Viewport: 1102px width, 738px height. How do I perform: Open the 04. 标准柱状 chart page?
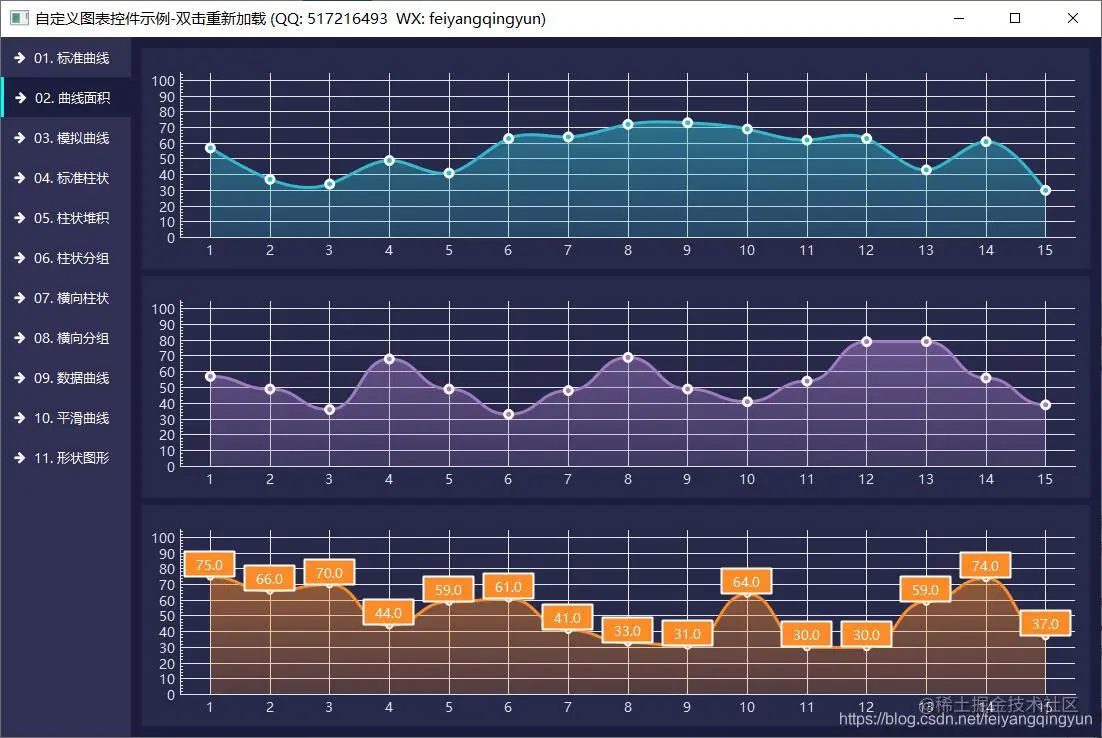(65, 178)
